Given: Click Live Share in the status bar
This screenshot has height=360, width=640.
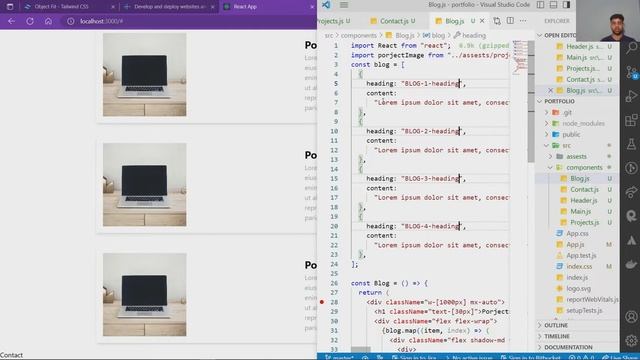Looking at the screenshot, I should click(621, 357).
